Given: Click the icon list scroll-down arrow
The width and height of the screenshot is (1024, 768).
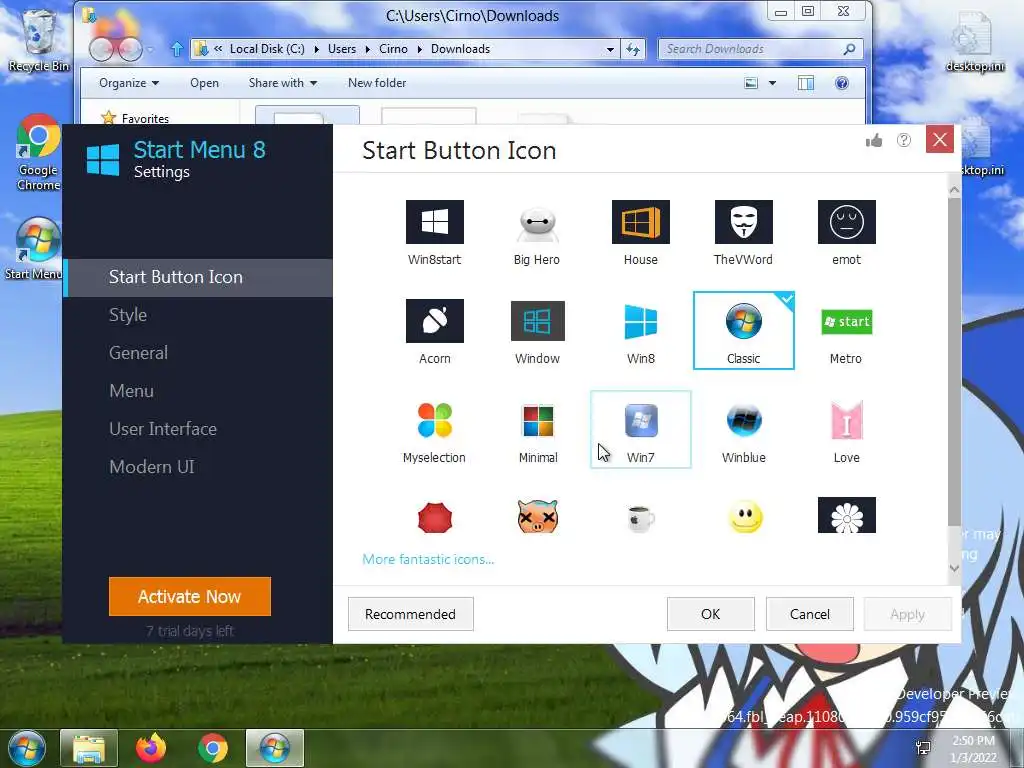Looking at the screenshot, I should pos(954,568).
